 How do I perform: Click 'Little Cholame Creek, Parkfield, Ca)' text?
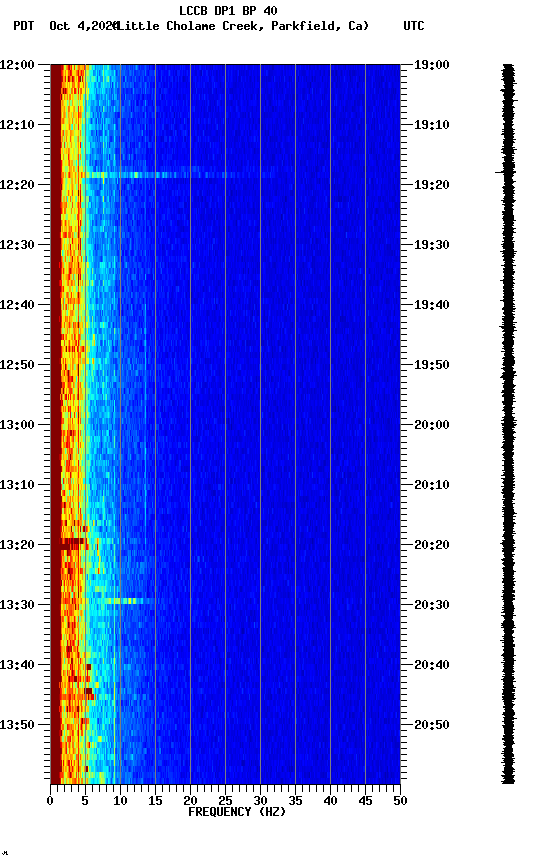(243, 26)
